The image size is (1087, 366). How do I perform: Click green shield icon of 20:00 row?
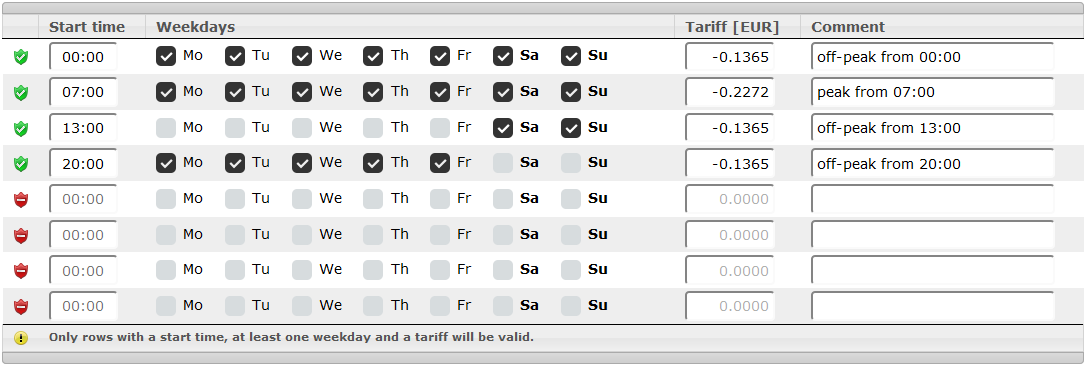[21, 164]
